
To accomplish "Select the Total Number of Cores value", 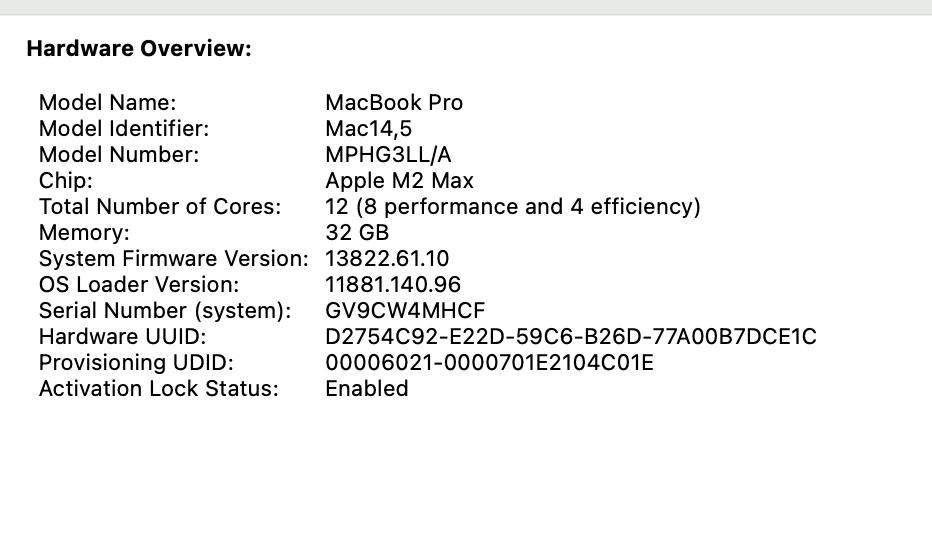I will pos(513,207).
